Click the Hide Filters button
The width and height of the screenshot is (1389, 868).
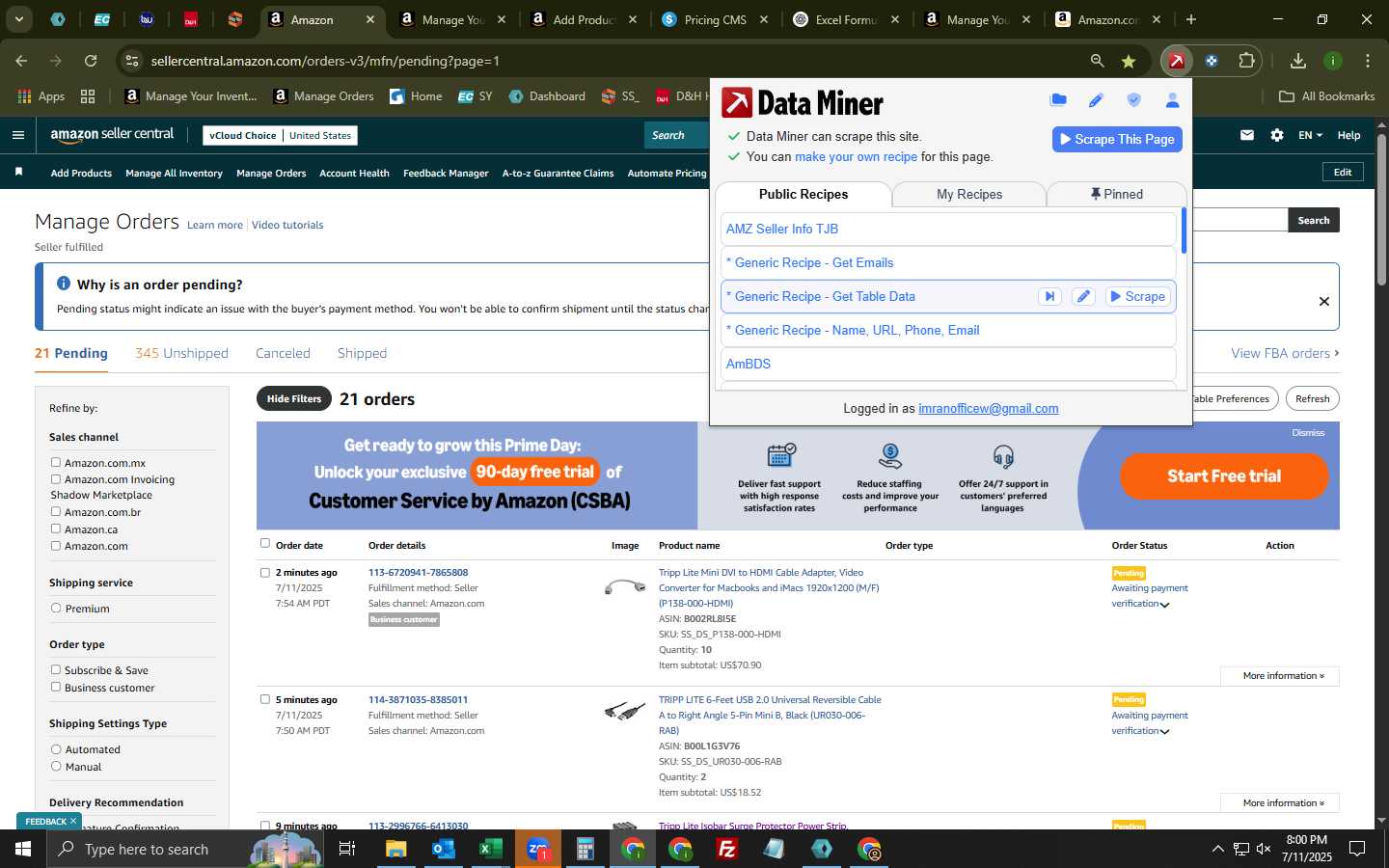294,398
